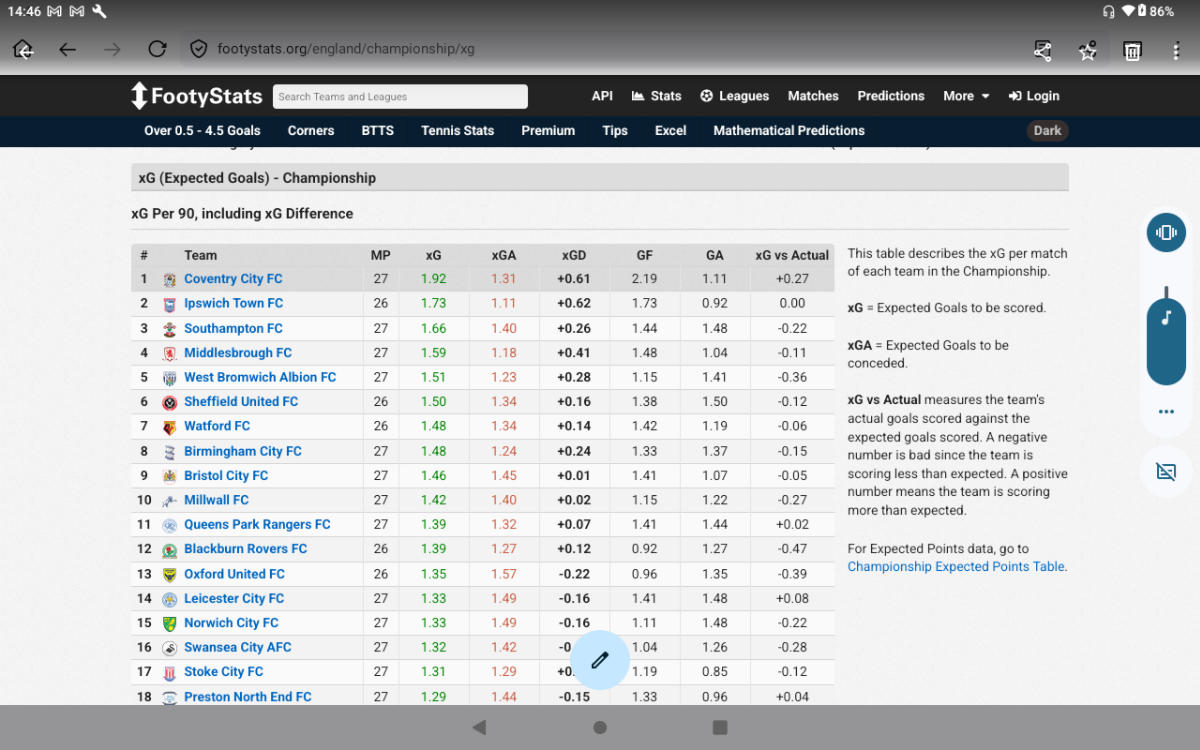Toggle live captions off icon
Screen dimensions: 1200x750
click(1166, 472)
